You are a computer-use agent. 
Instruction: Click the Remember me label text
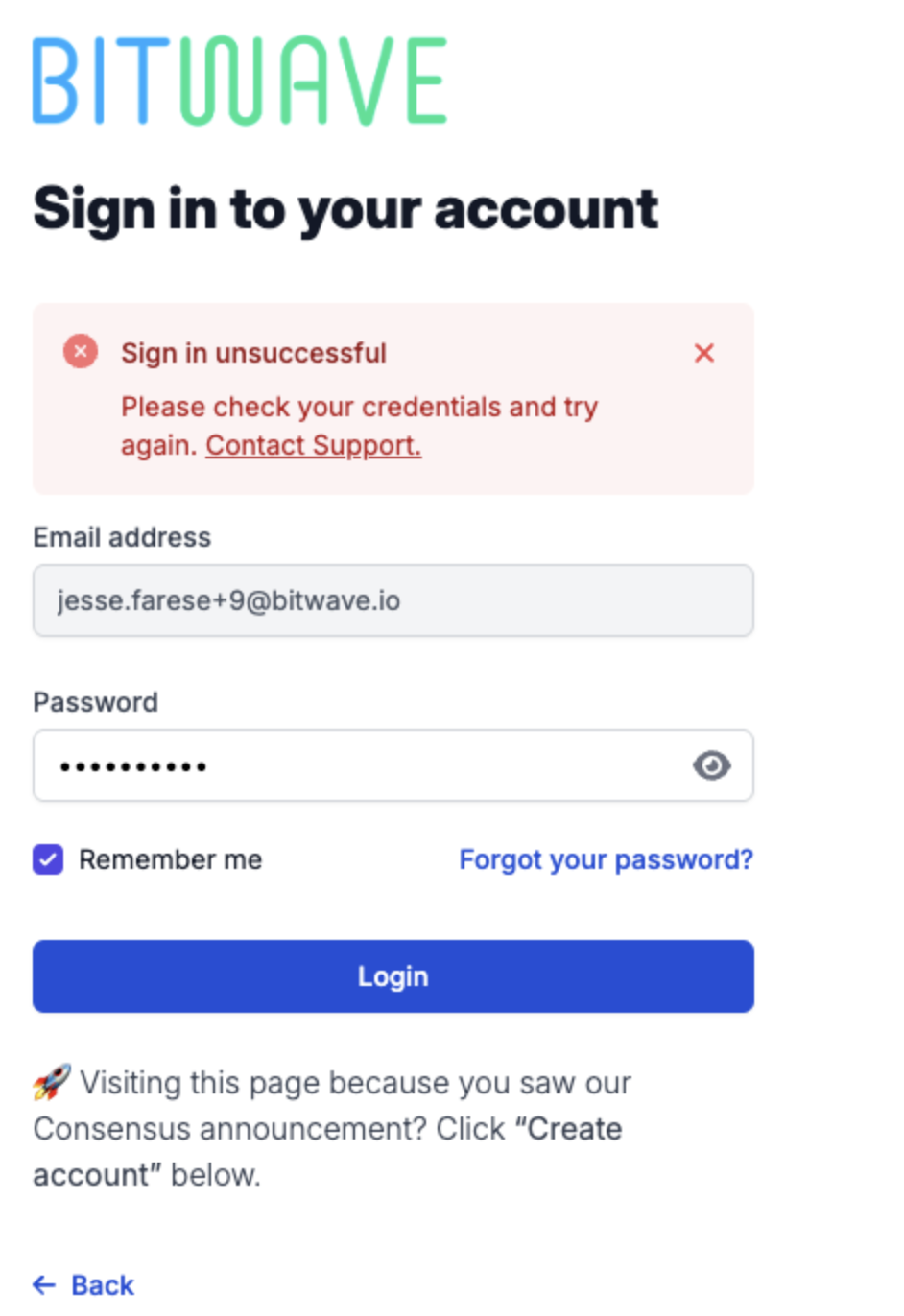170,859
